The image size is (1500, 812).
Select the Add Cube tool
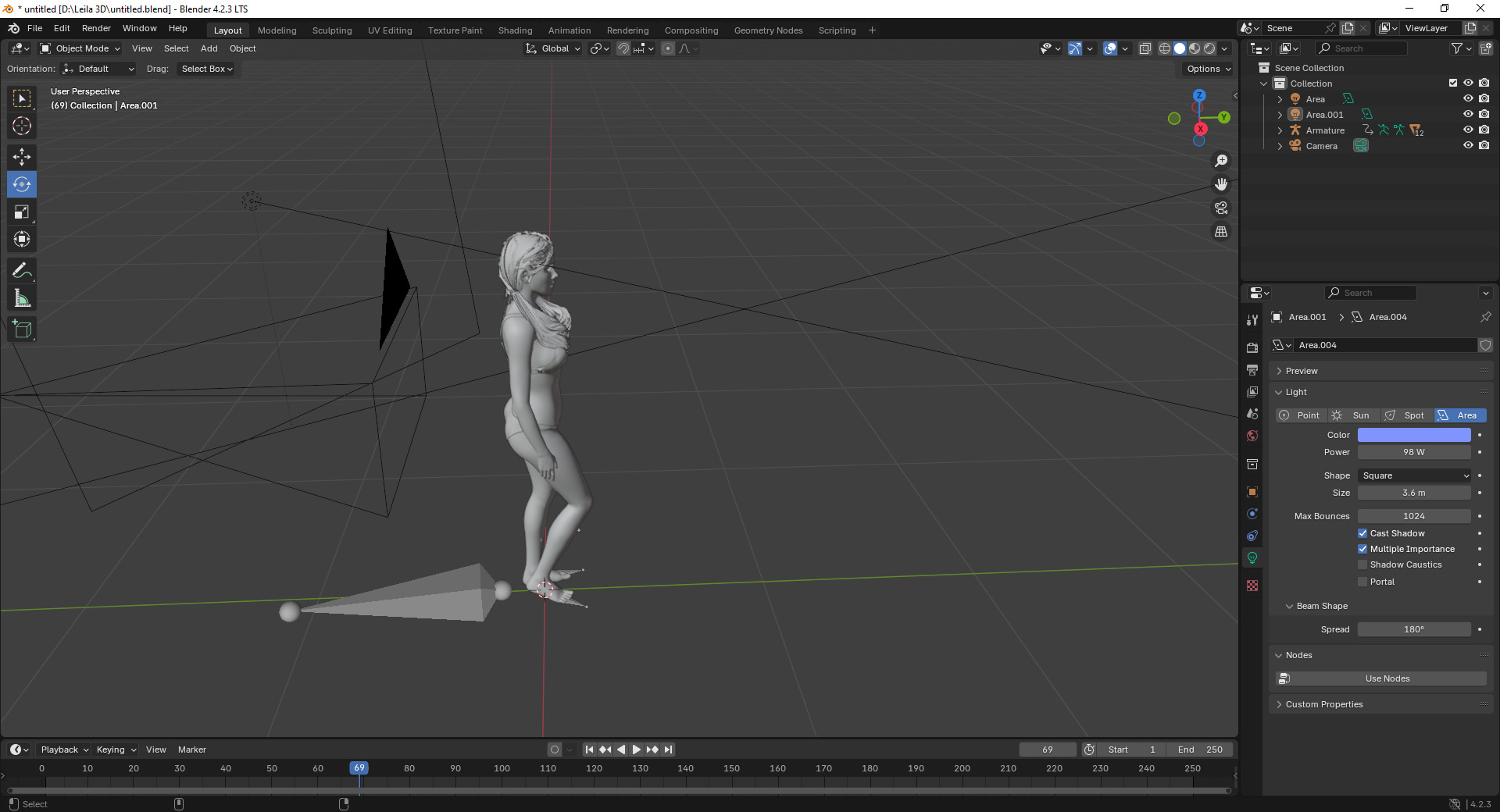point(22,329)
